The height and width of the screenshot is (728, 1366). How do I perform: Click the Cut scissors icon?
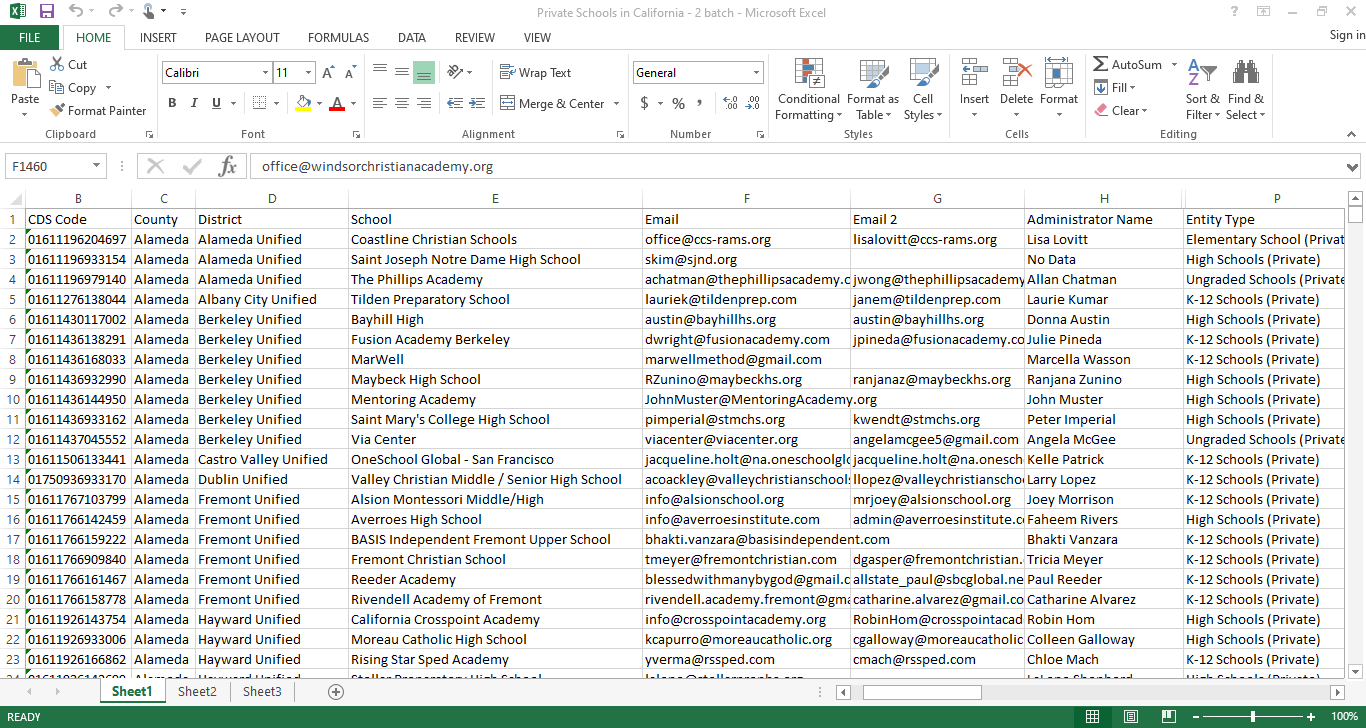pos(57,65)
